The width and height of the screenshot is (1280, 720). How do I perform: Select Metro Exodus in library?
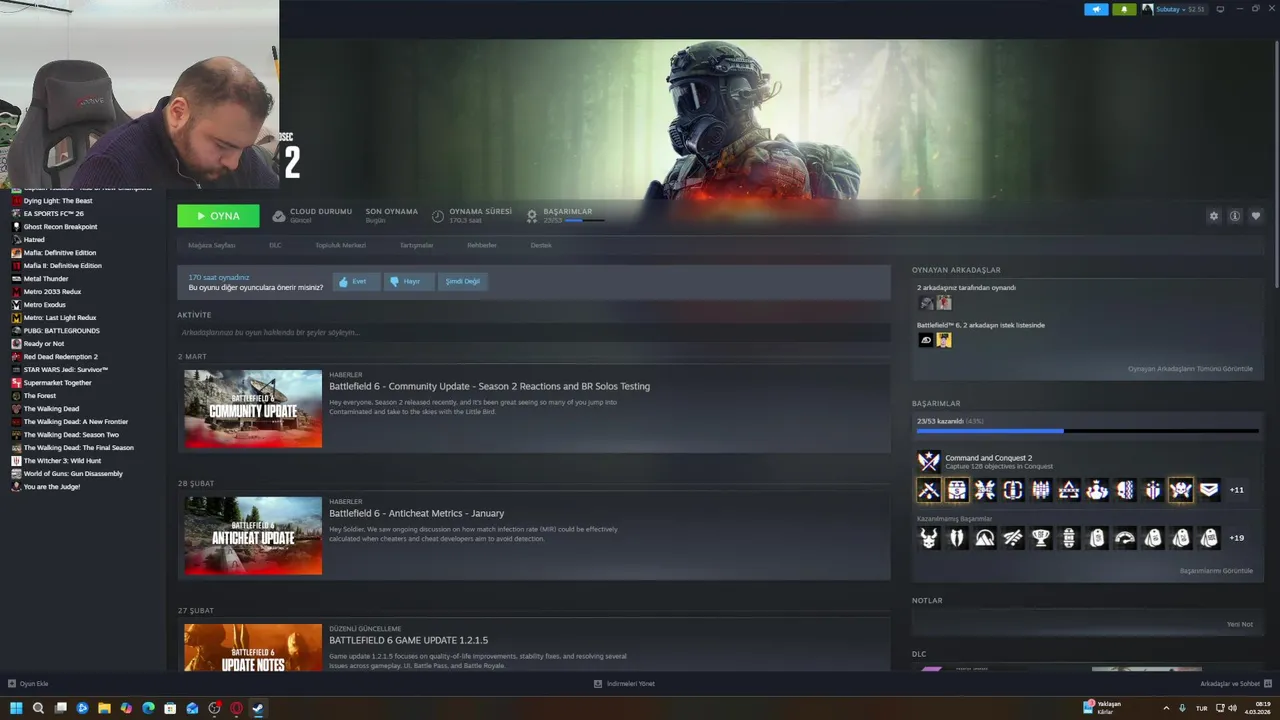pos(44,305)
